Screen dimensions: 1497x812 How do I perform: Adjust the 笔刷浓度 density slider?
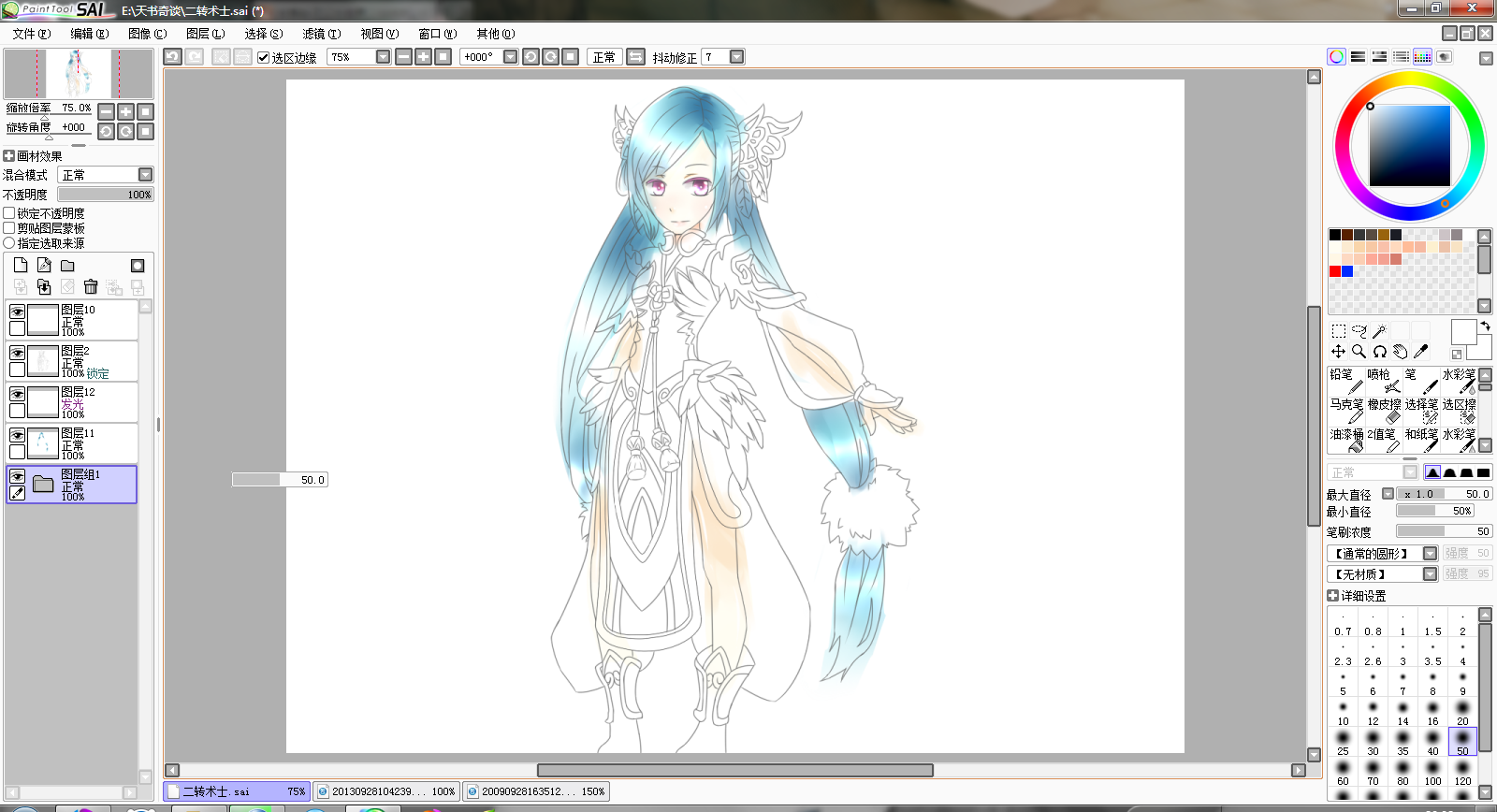pyautogui.click(x=1444, y=531)
